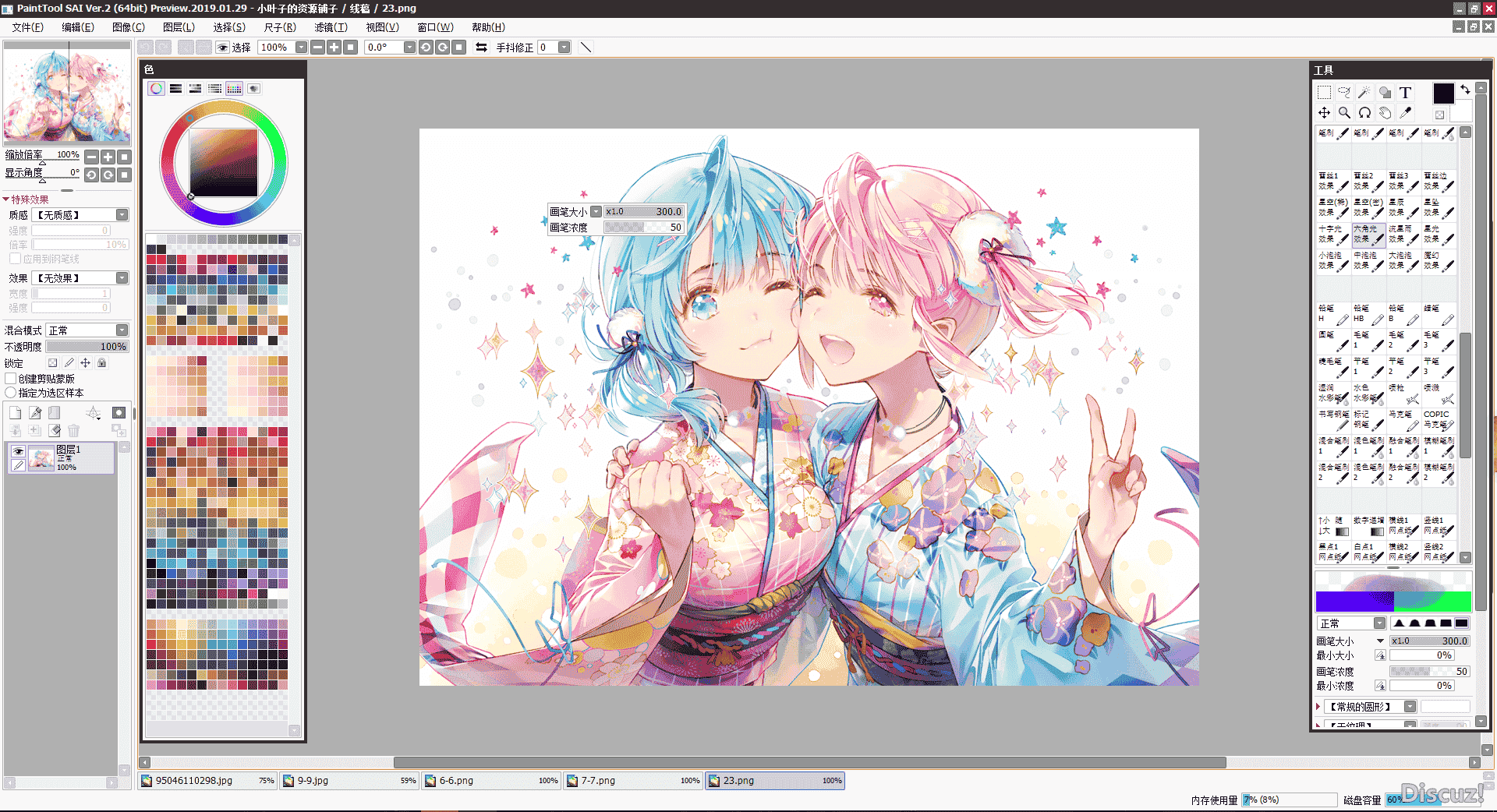Click the foreground color swatch
1497x812 pixels.
pyautogui.click(x=1443, y=94)
